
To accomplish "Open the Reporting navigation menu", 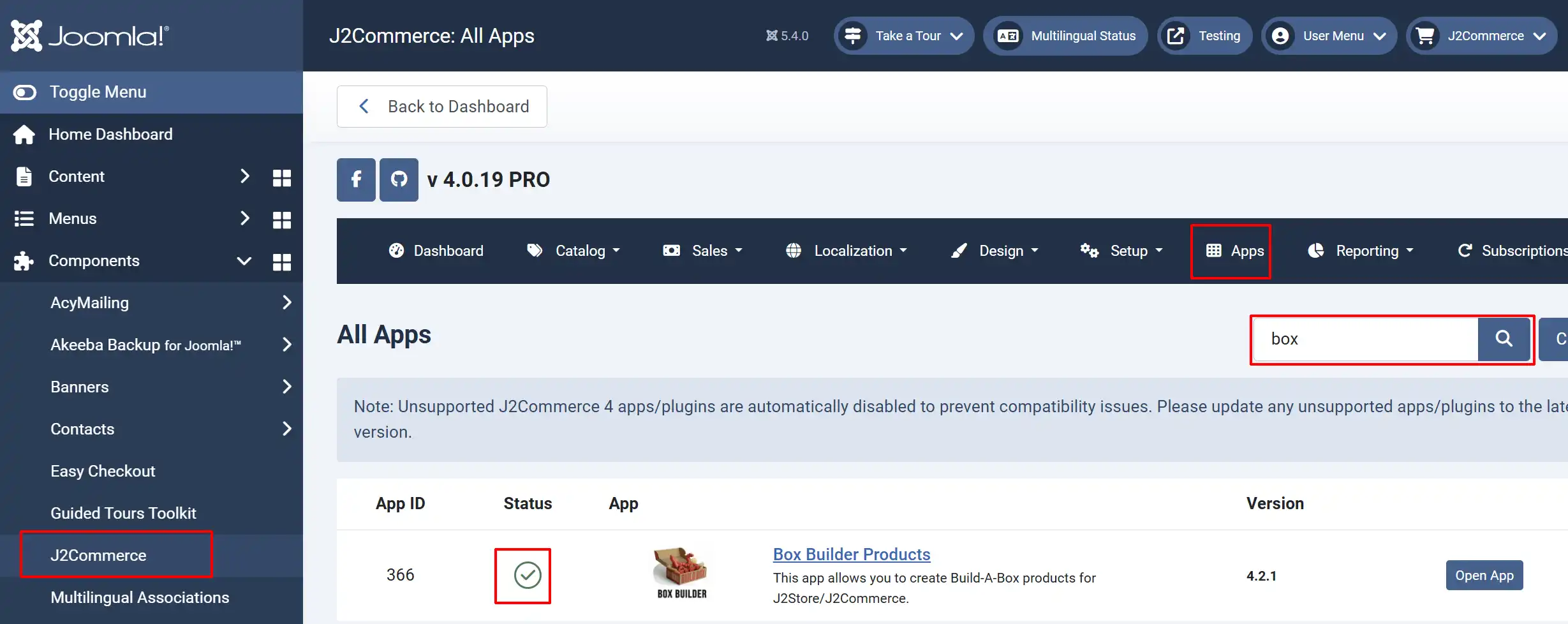I will [1361, 251].
